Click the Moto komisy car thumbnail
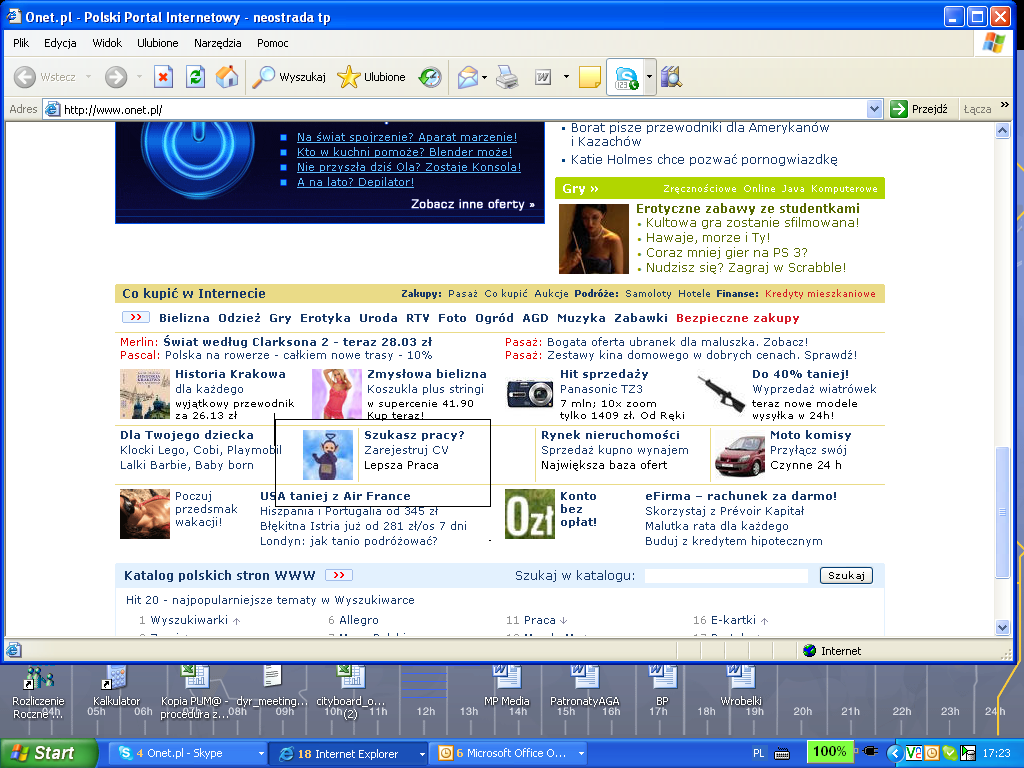This screenshot has width=1024, height=768. pos(739,454)
